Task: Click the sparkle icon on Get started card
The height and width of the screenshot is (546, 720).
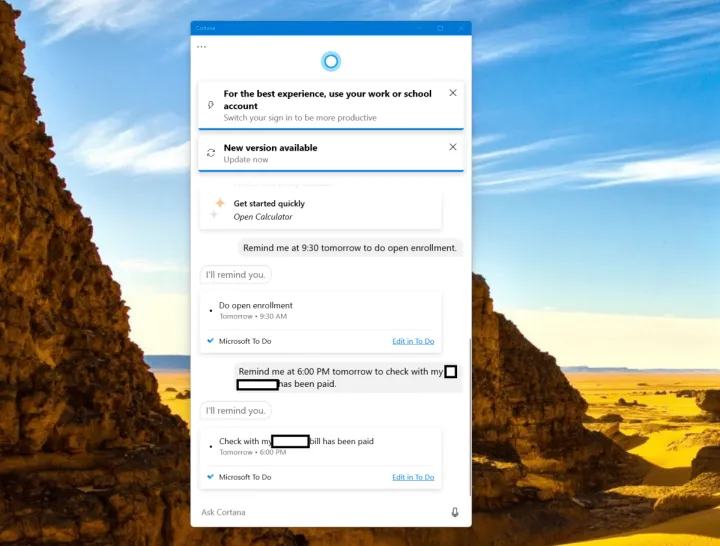Action: click(216, 208)
